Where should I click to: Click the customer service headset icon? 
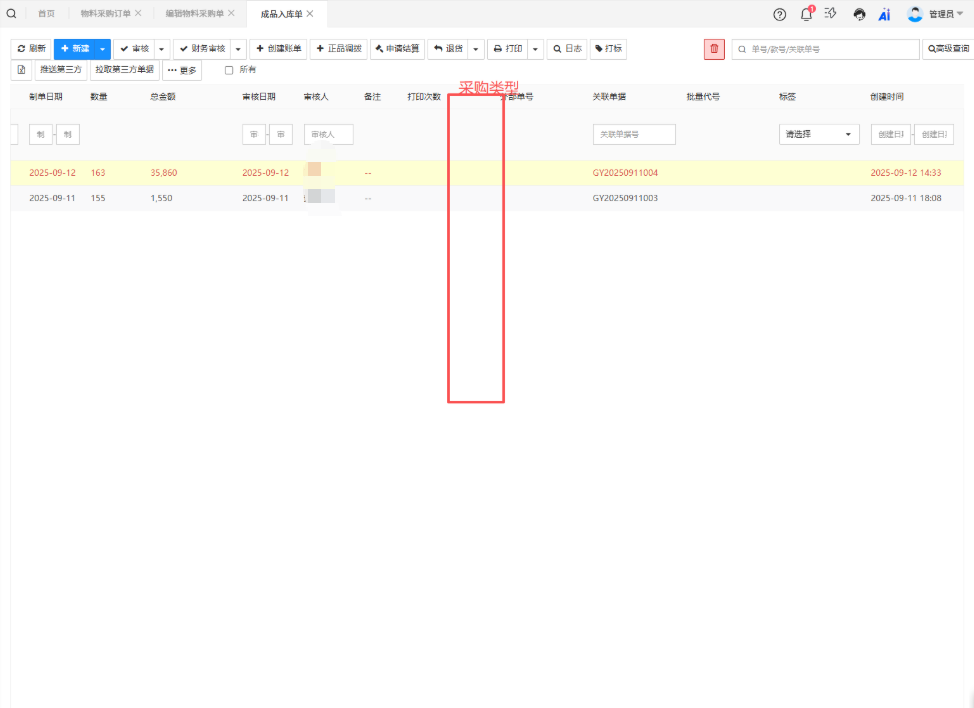click(859, 14)
